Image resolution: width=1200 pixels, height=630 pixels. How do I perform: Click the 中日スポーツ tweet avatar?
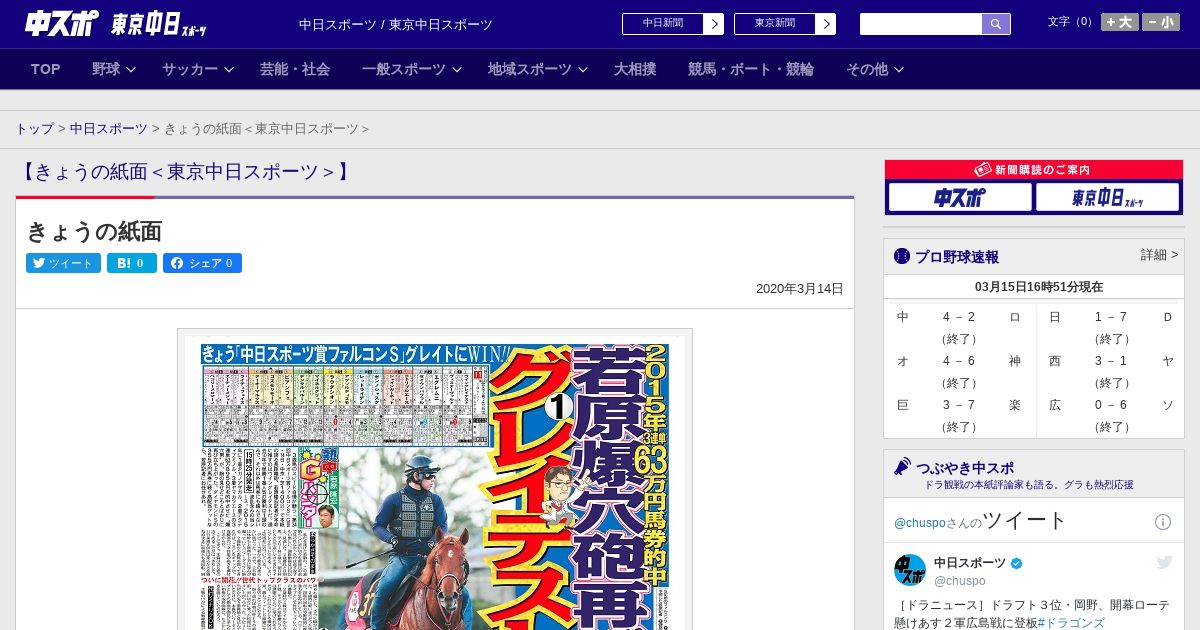coord(910,570)
